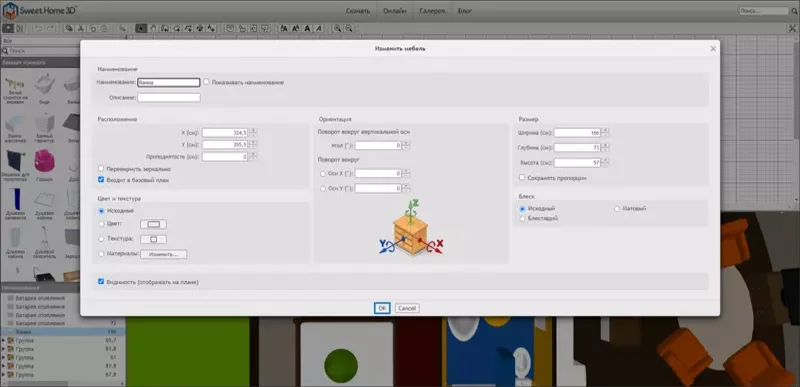The width and height of the screenshot is (800, 387).
Task: Choose the Цвет radio button
Action: (101, 224)
